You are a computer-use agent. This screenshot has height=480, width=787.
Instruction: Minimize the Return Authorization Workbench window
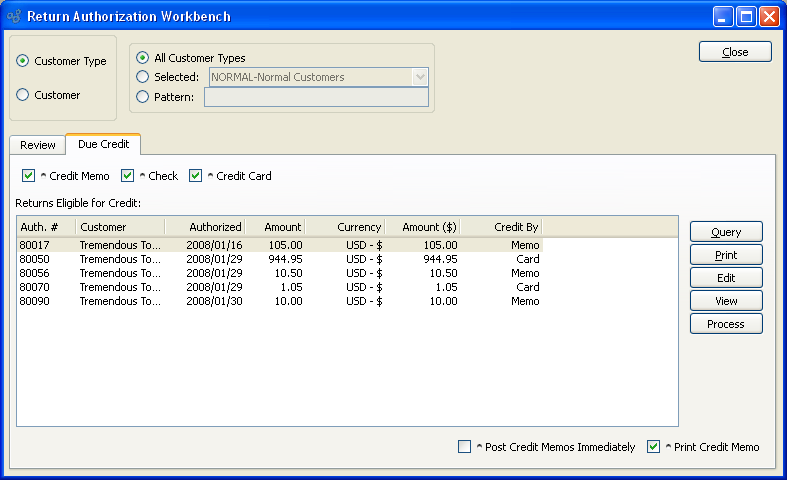[723, 17]
